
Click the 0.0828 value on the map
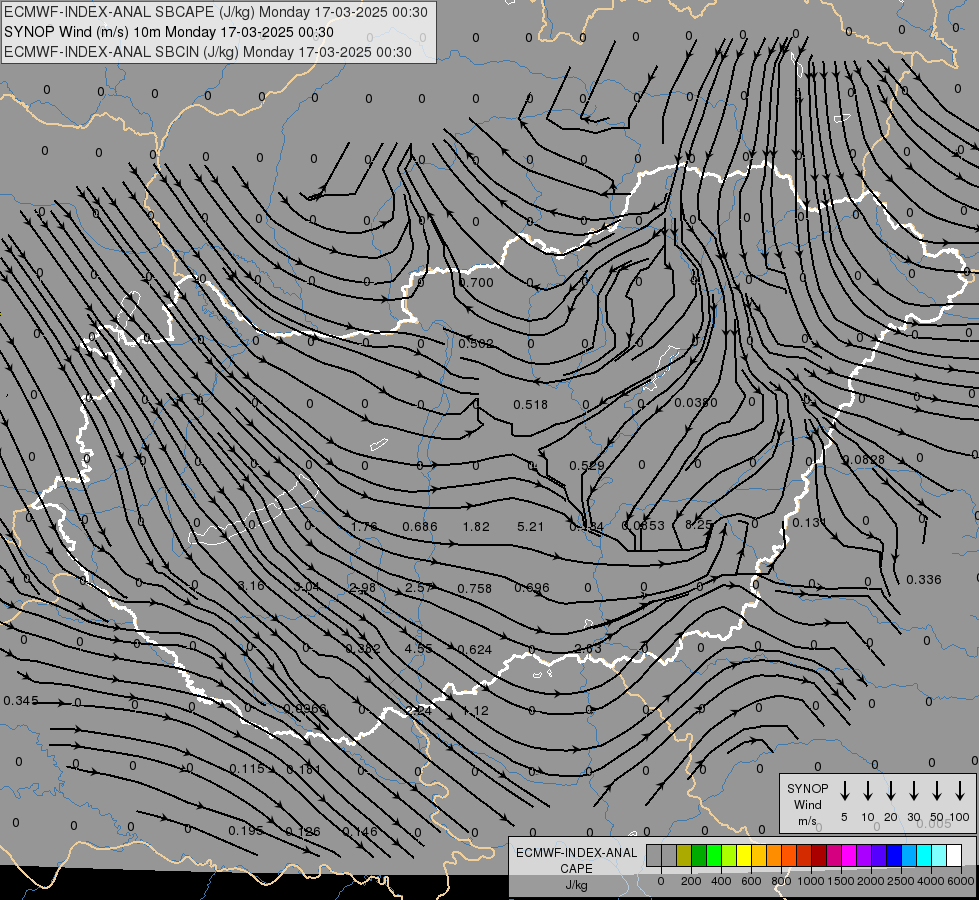(864, 460)
